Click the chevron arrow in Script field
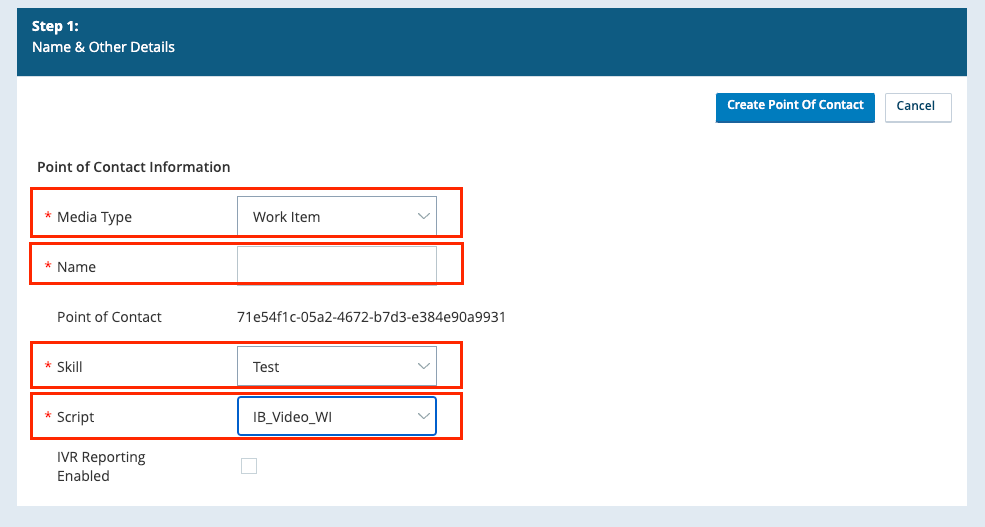 tap(423, 417)
